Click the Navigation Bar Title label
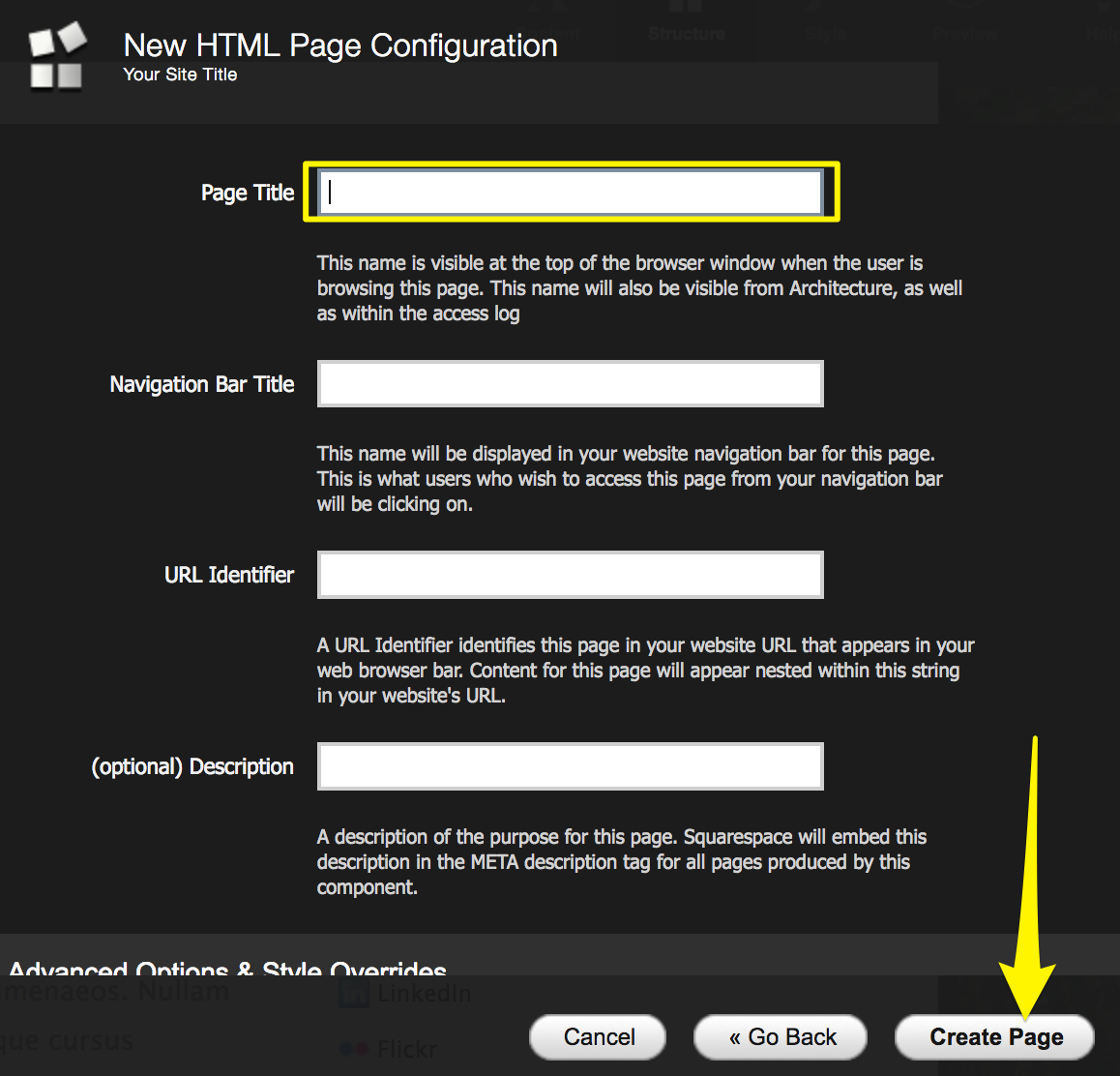This screenshot has height=1076, width=1120. [x=201, y=384]
